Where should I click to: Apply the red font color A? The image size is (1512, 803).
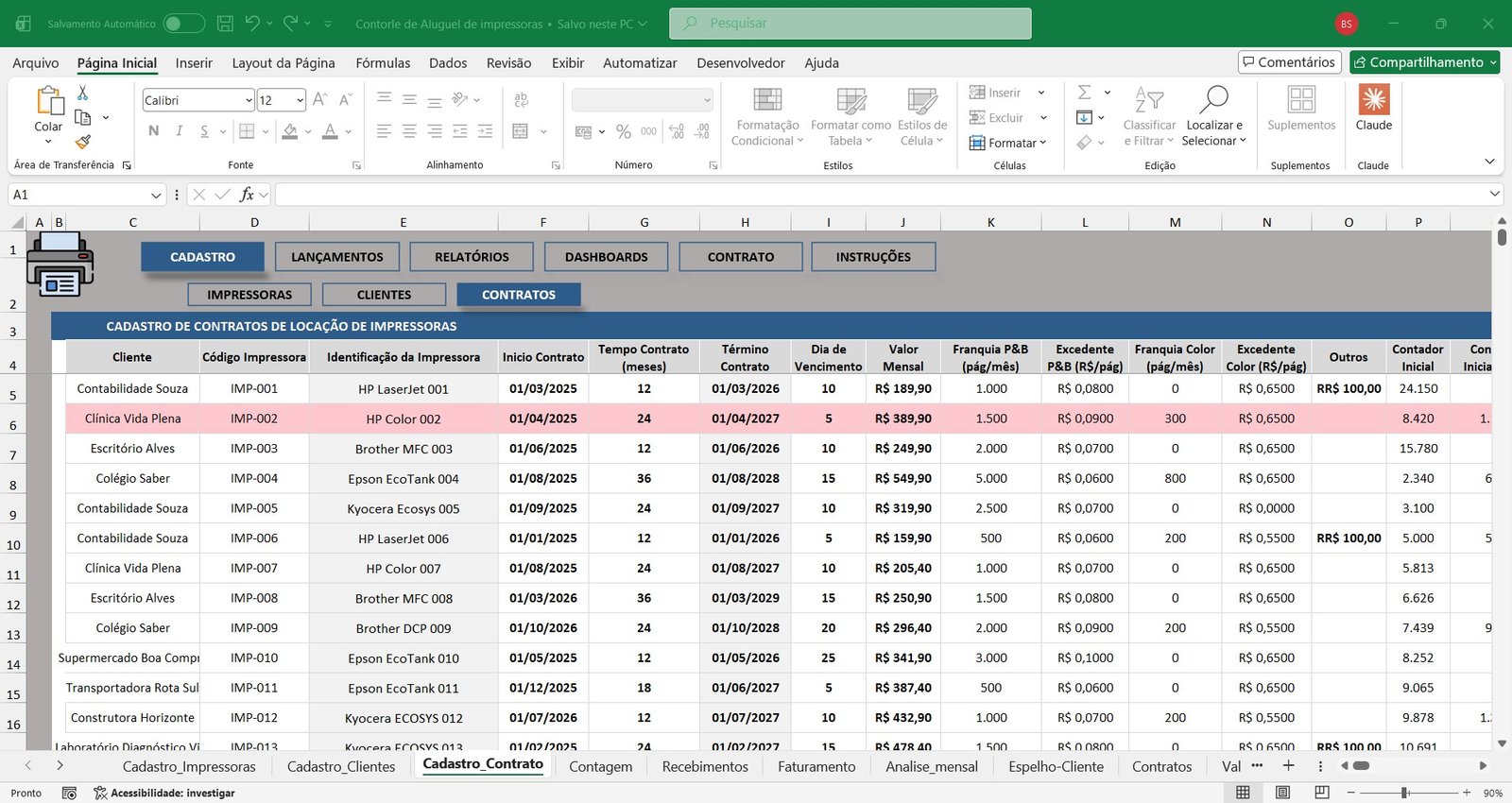(x=330, y=131)
